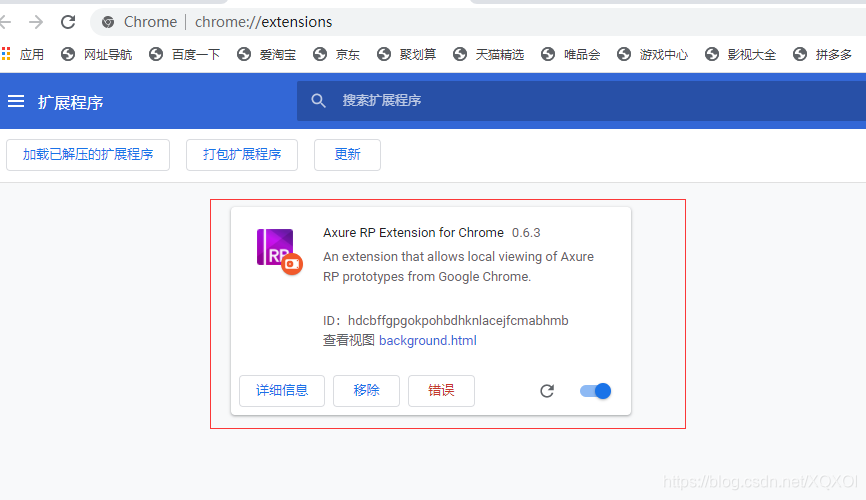
Task: Open 详细信息 for Axure RP extension
Action: coord(282,391)
